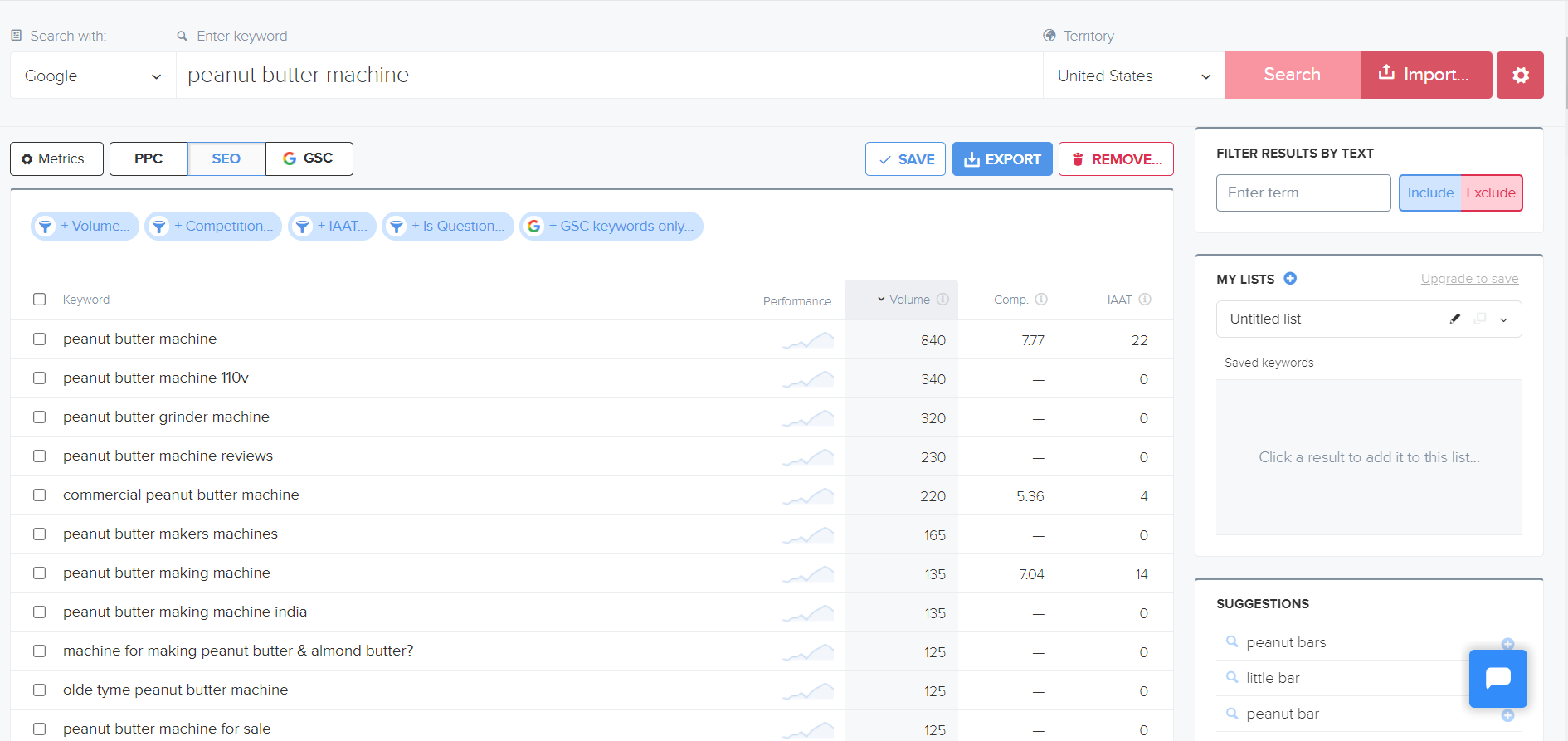1568x741 pixels.
Task: Check the olde tyme peanut butter machine row
Action: click(x=39, y=690)
